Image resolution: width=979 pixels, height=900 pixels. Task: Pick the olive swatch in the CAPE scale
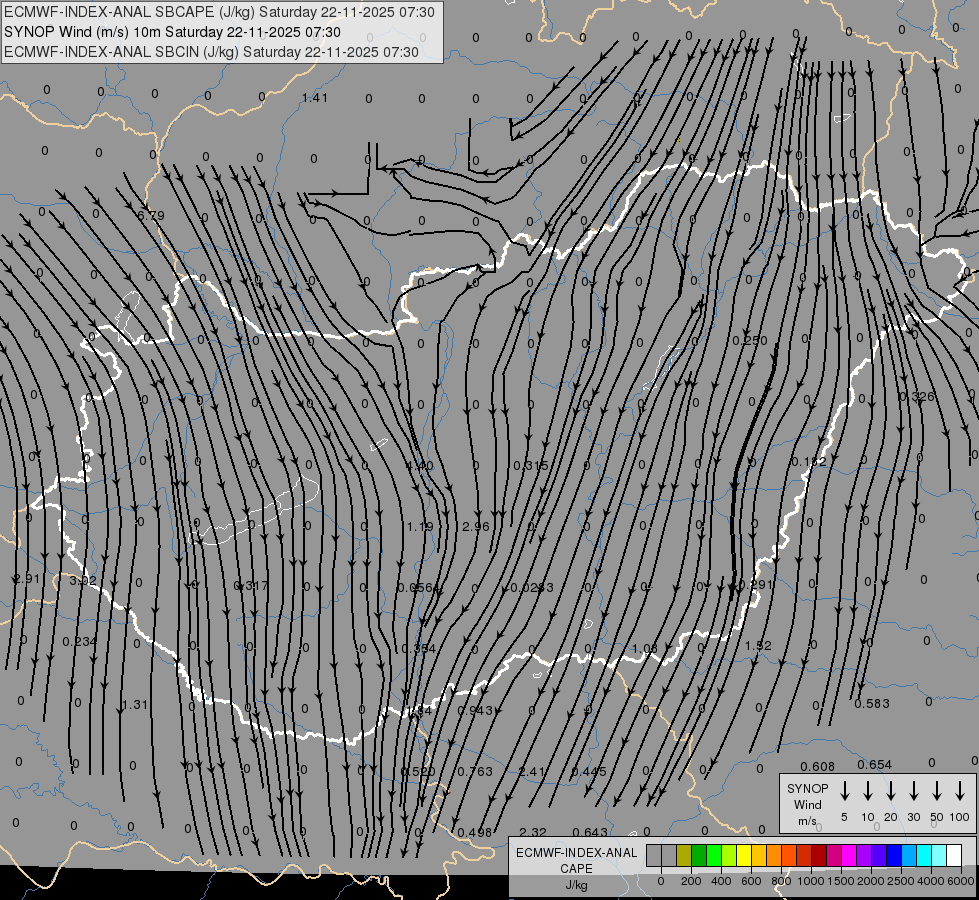(684, 856)
